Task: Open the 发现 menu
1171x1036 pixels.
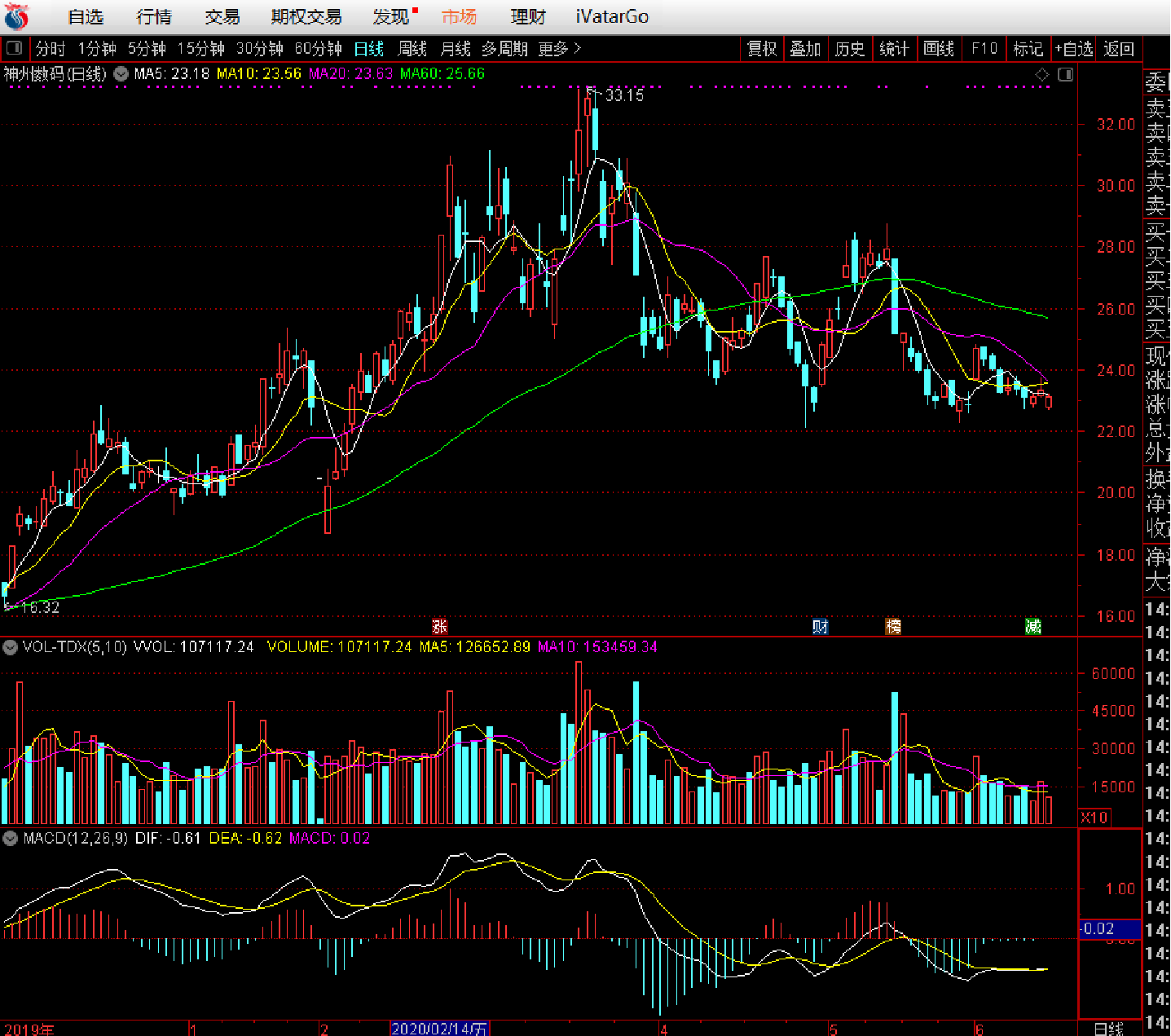Action: click(x=391, y=16)
